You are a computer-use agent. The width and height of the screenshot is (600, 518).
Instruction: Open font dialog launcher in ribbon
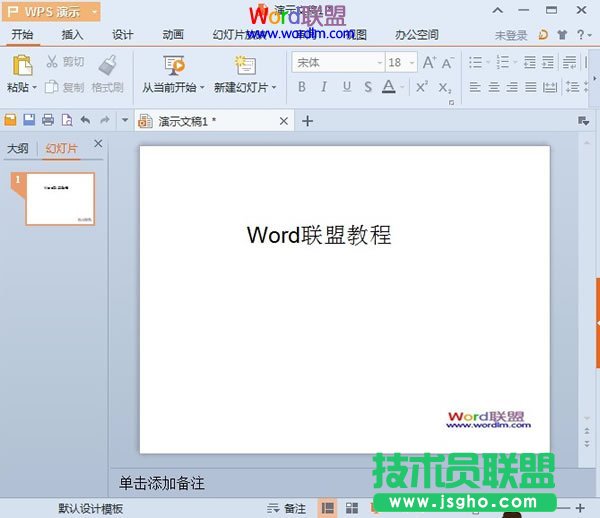tap(452, 103)
